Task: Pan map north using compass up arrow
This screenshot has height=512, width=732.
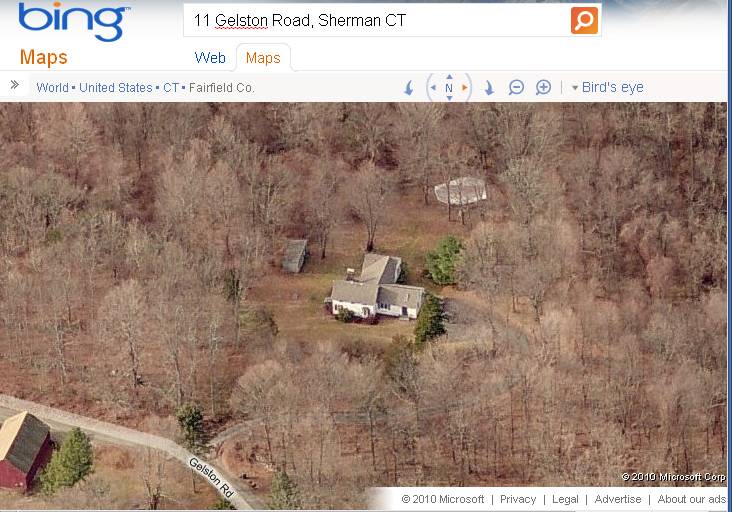Action: [449, 77]
